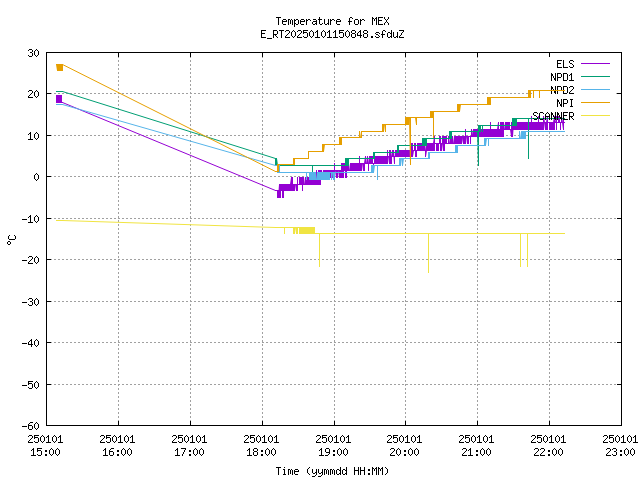The image size is (640, 480).
Task: Click the blue NPD2 legend line sample
Action: click(595, 90)
